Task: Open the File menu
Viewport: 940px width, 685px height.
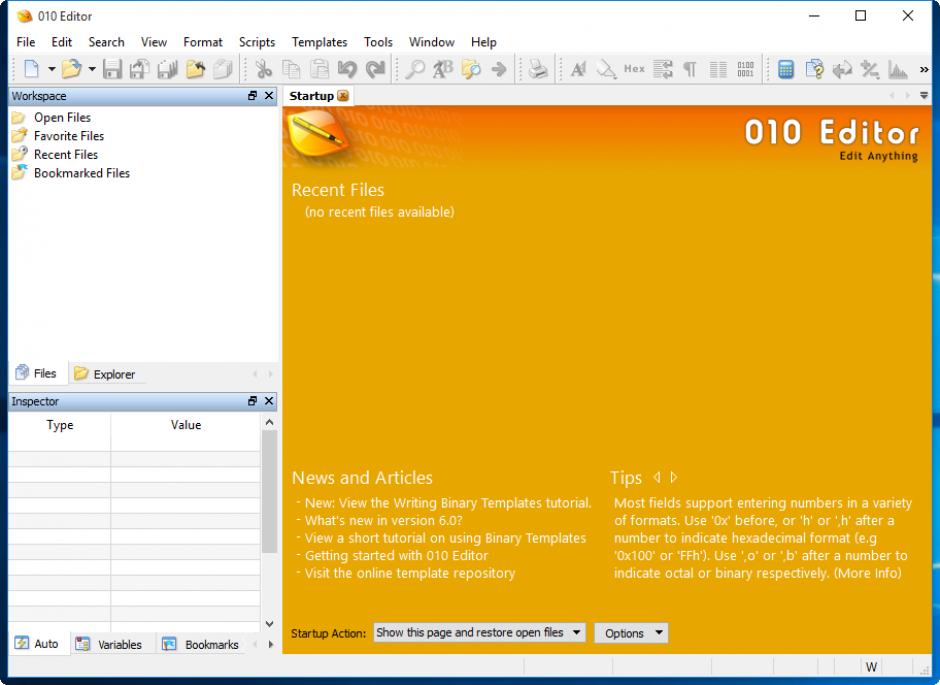Action: click(26, 42)
